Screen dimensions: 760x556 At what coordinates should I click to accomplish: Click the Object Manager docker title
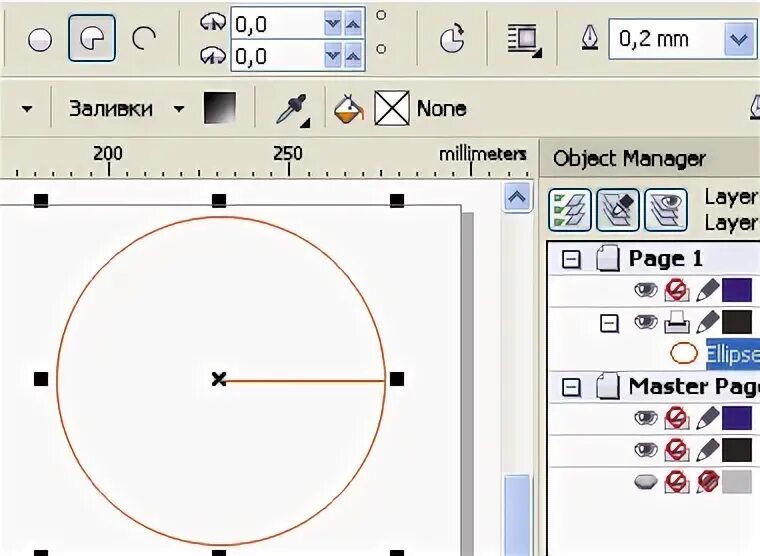click(x=629, y=159)
